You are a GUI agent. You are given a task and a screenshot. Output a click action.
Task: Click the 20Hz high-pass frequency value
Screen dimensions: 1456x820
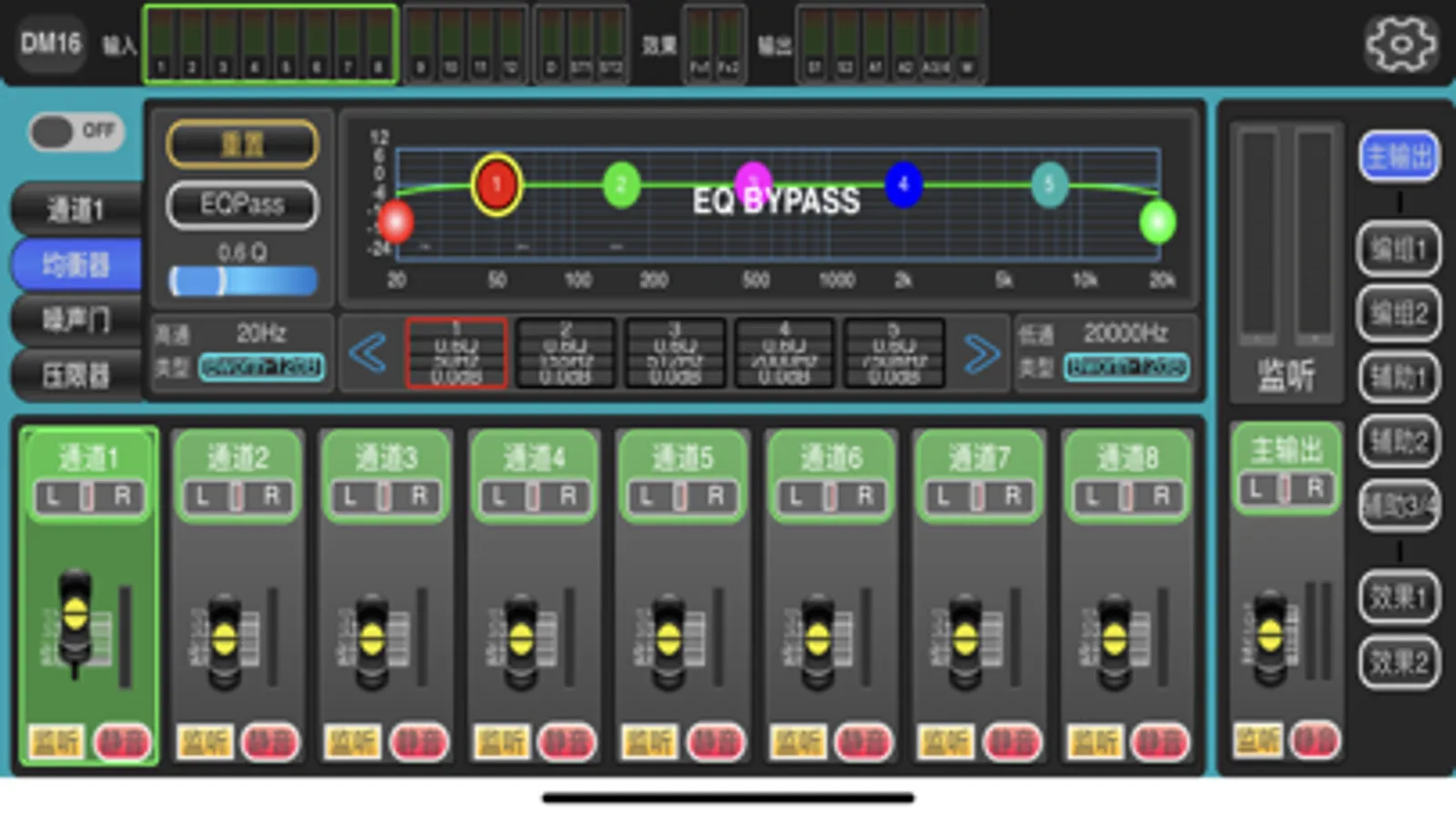(x=261, y=333)
